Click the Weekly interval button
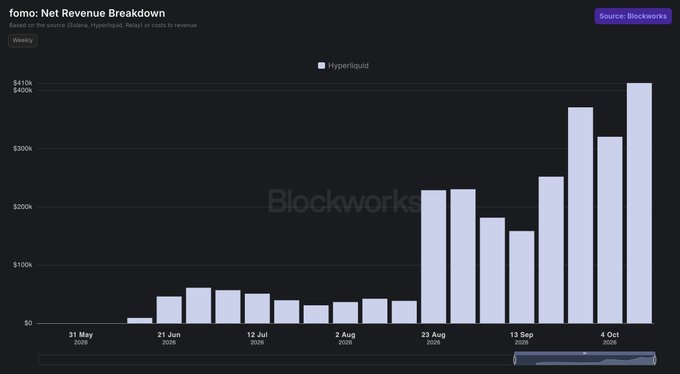Screen dimensions: 680x374 23,40
